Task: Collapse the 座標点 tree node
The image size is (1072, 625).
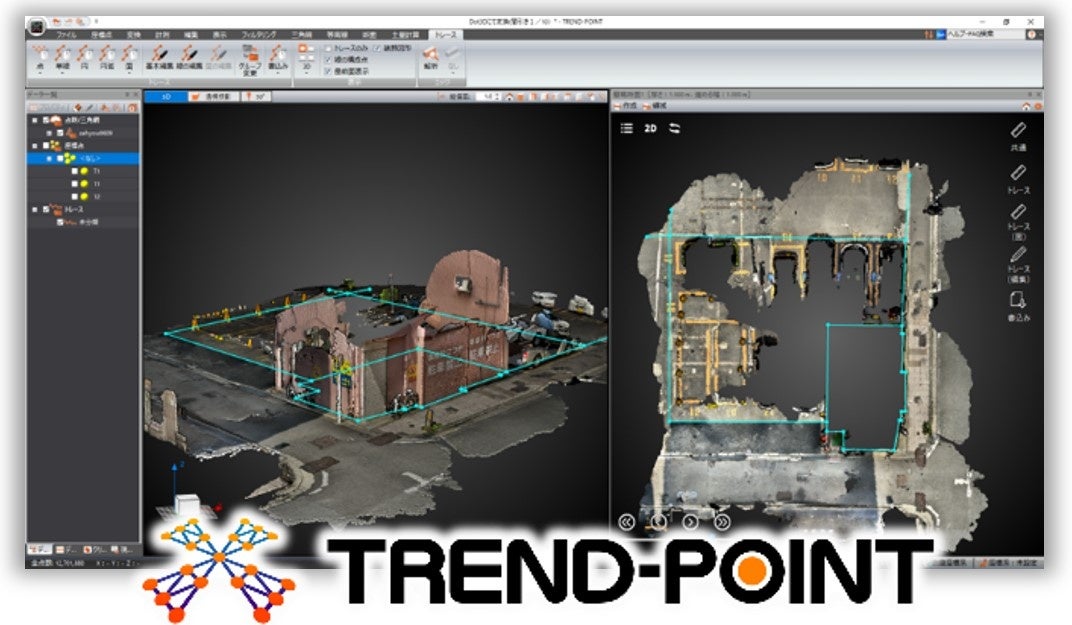Action: (35, 146)
